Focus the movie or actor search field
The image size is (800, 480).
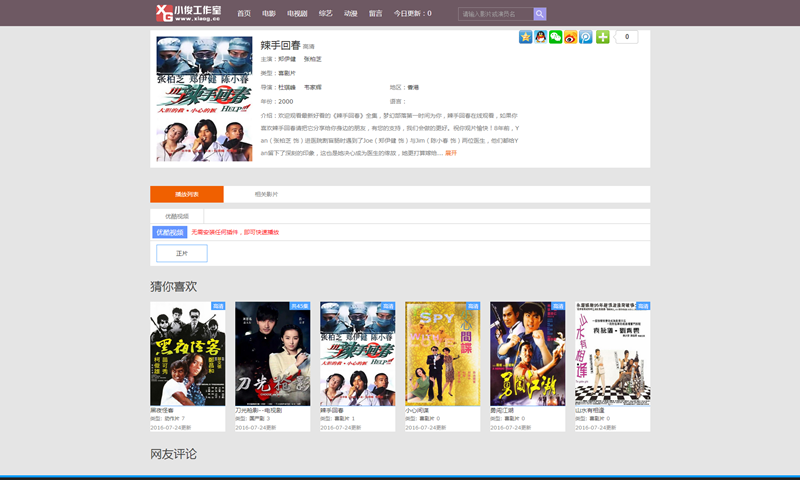[495, 14]
